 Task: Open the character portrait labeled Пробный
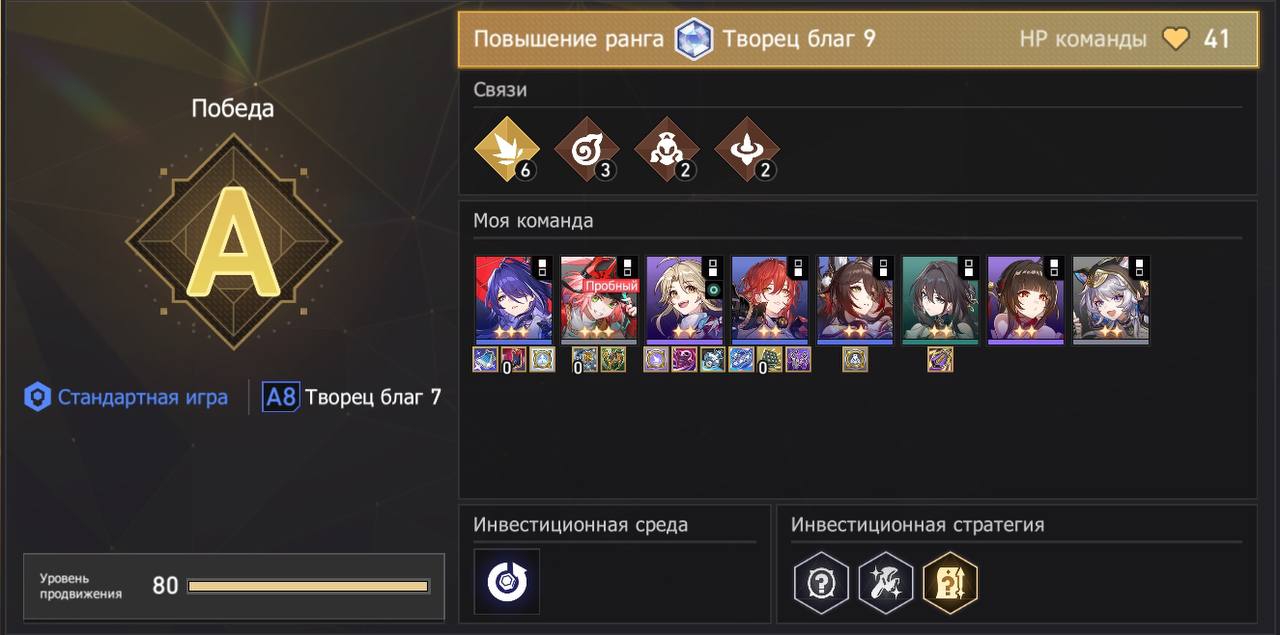(x=599, y=300)
